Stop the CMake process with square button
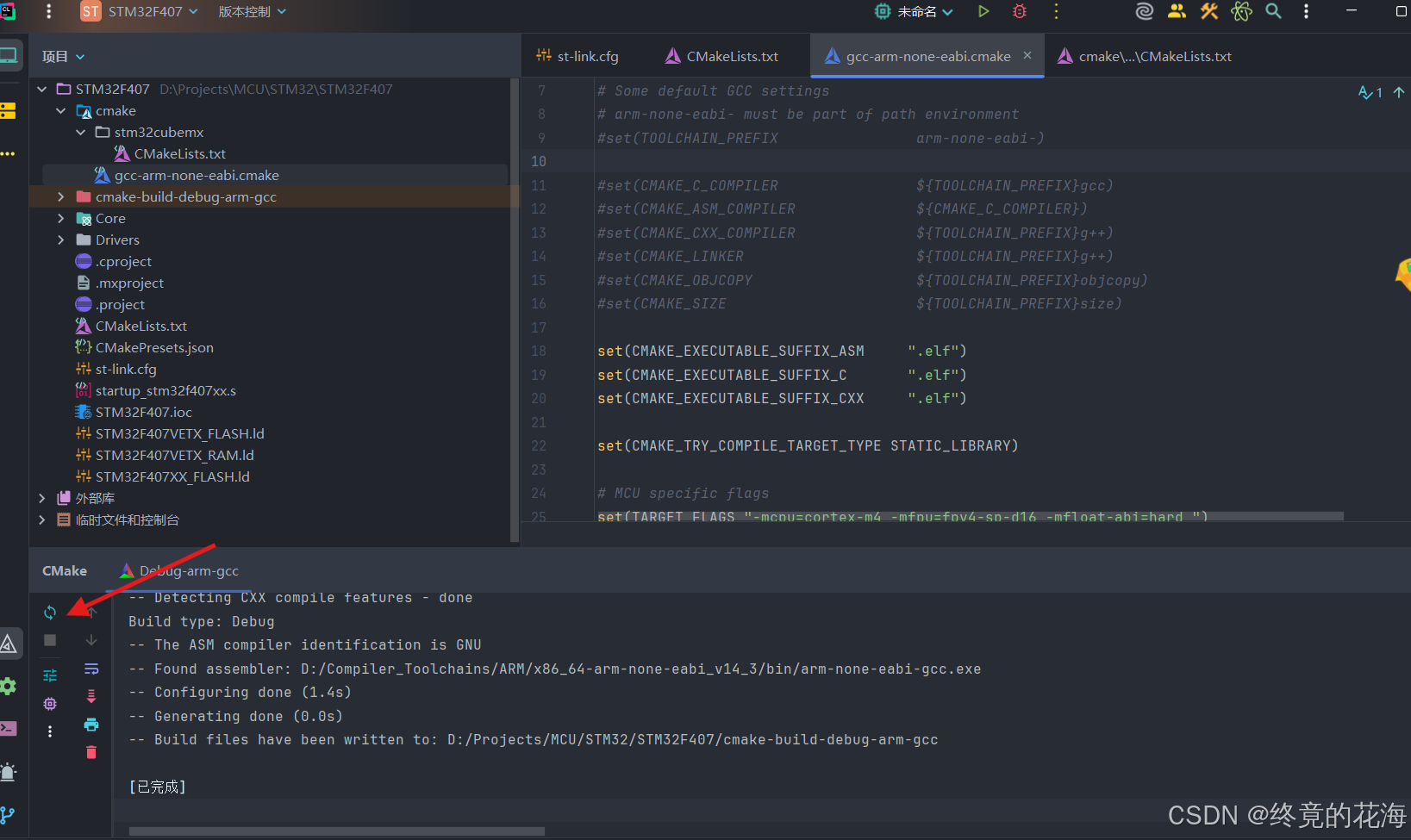 [50, 640]
